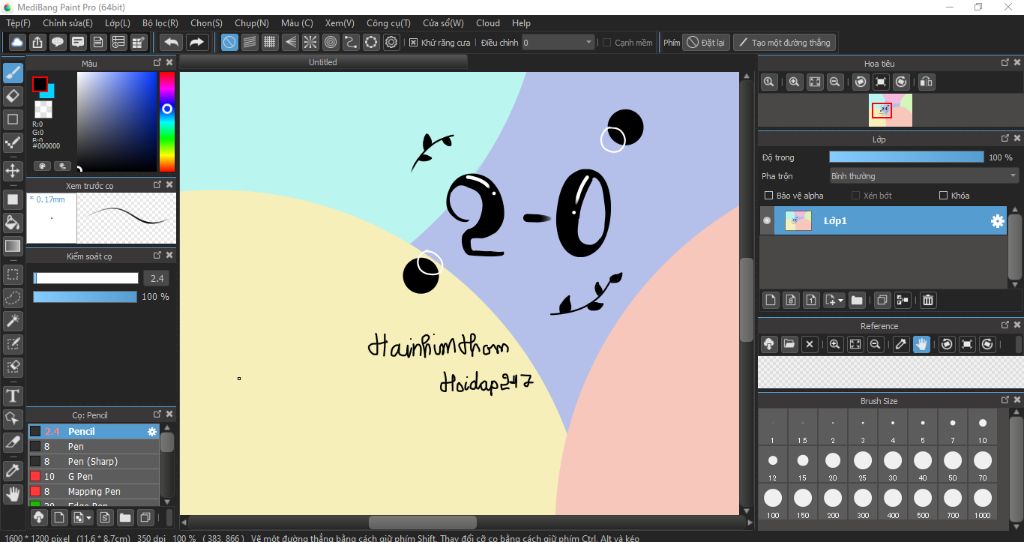
Task: Click transparent color swatch
Action: click(x=43, y=110)
